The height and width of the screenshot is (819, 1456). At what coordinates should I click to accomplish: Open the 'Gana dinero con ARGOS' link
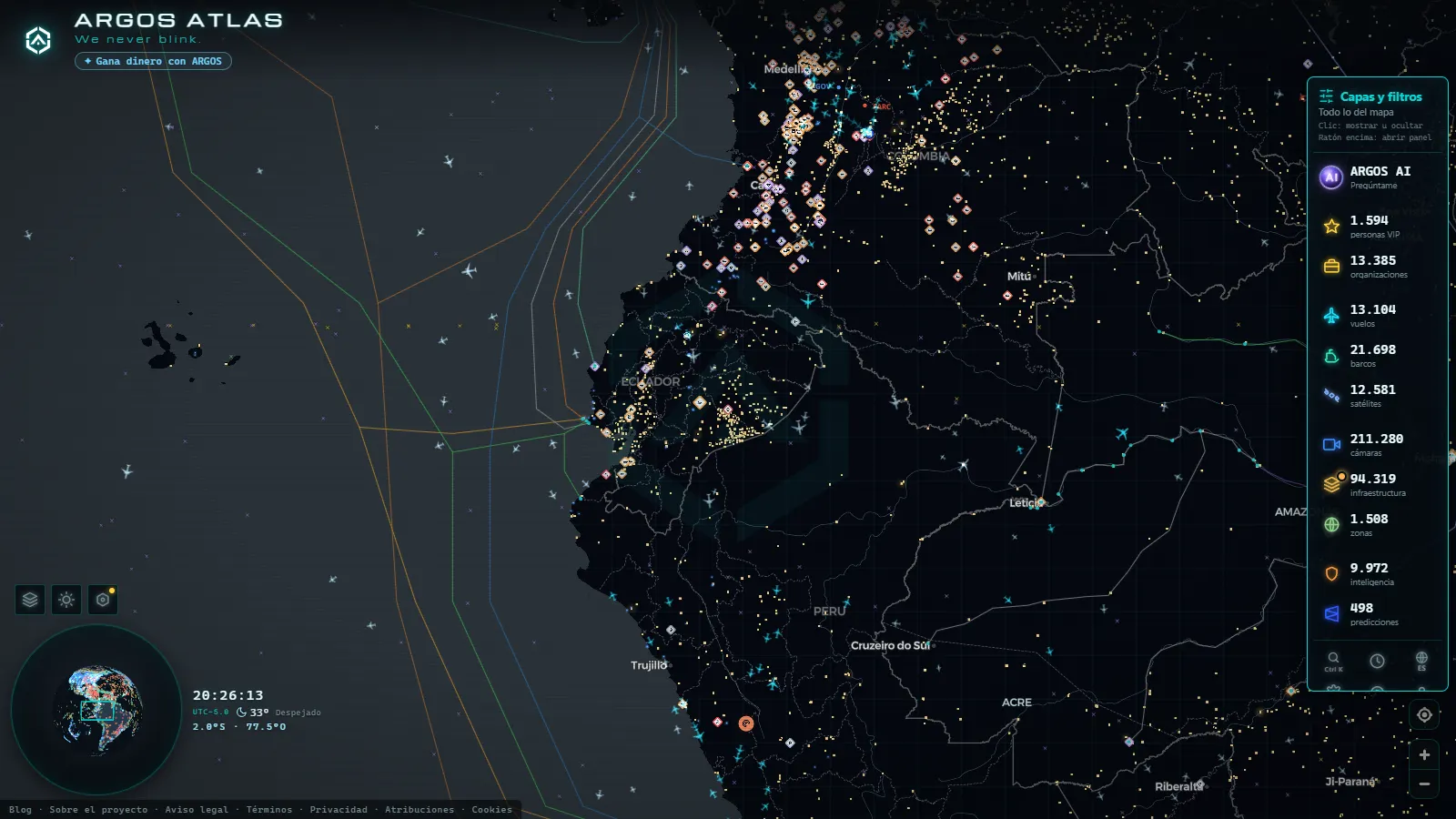[153, 61]
